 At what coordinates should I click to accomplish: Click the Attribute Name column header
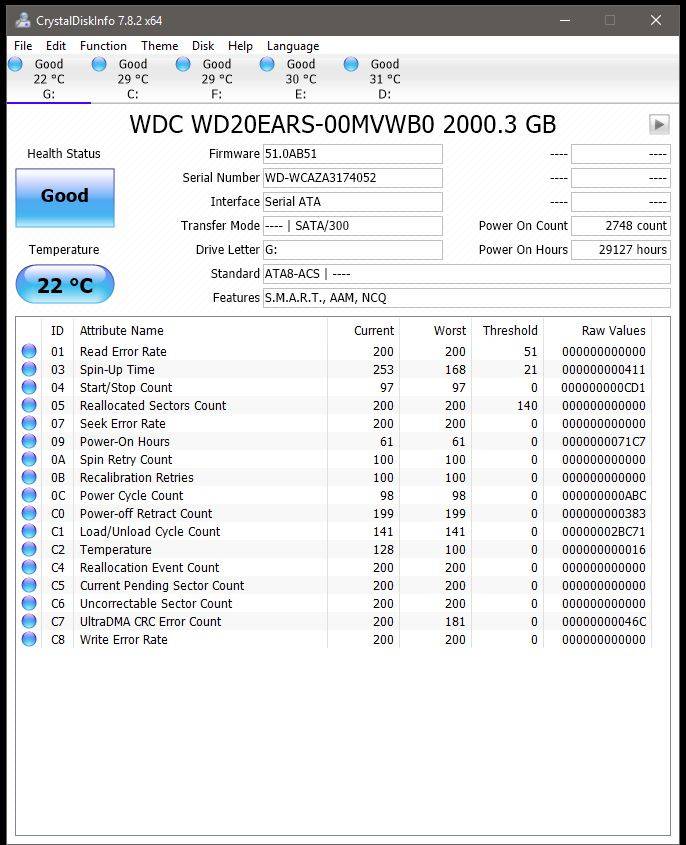[122, 330]
